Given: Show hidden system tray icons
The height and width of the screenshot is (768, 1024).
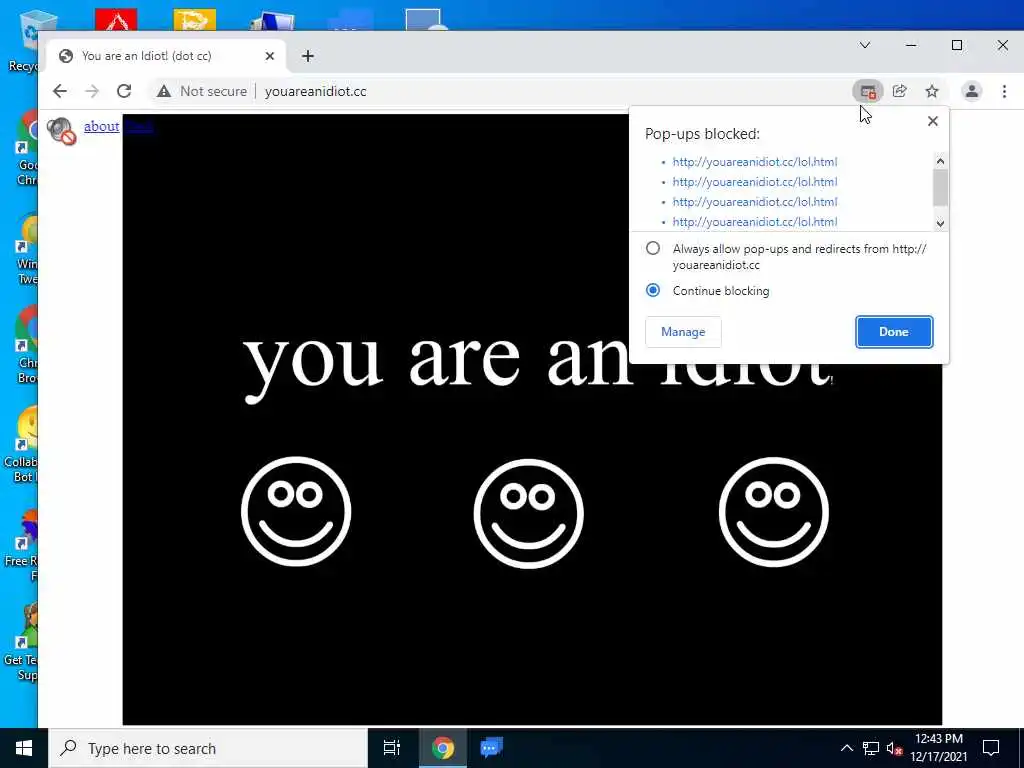Looking at the screenshot, I should [846, 748].
